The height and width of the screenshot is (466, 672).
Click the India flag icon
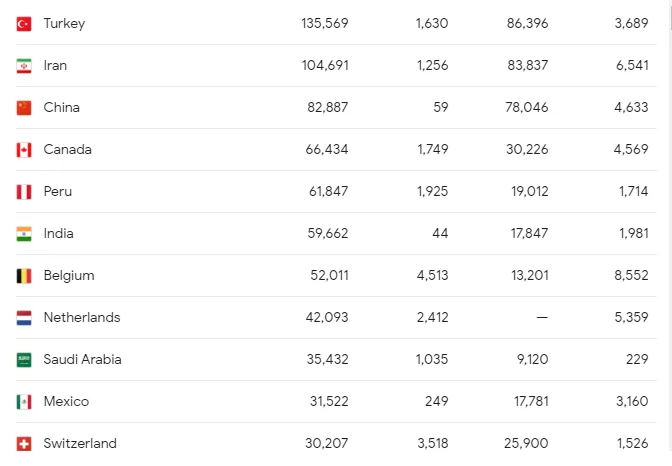click(x=24, y=234)
